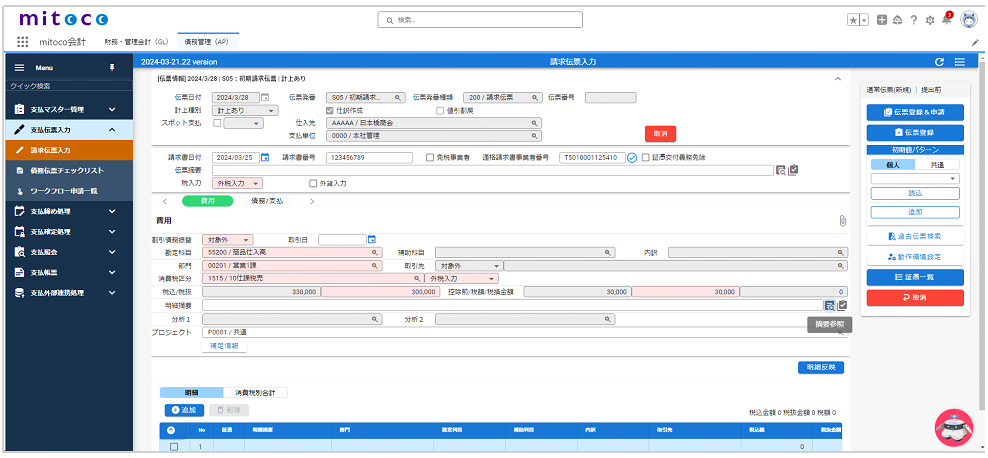Open the 割引債務振替 dropdown
Screen dimensions: 988x458
pos(227,239)
